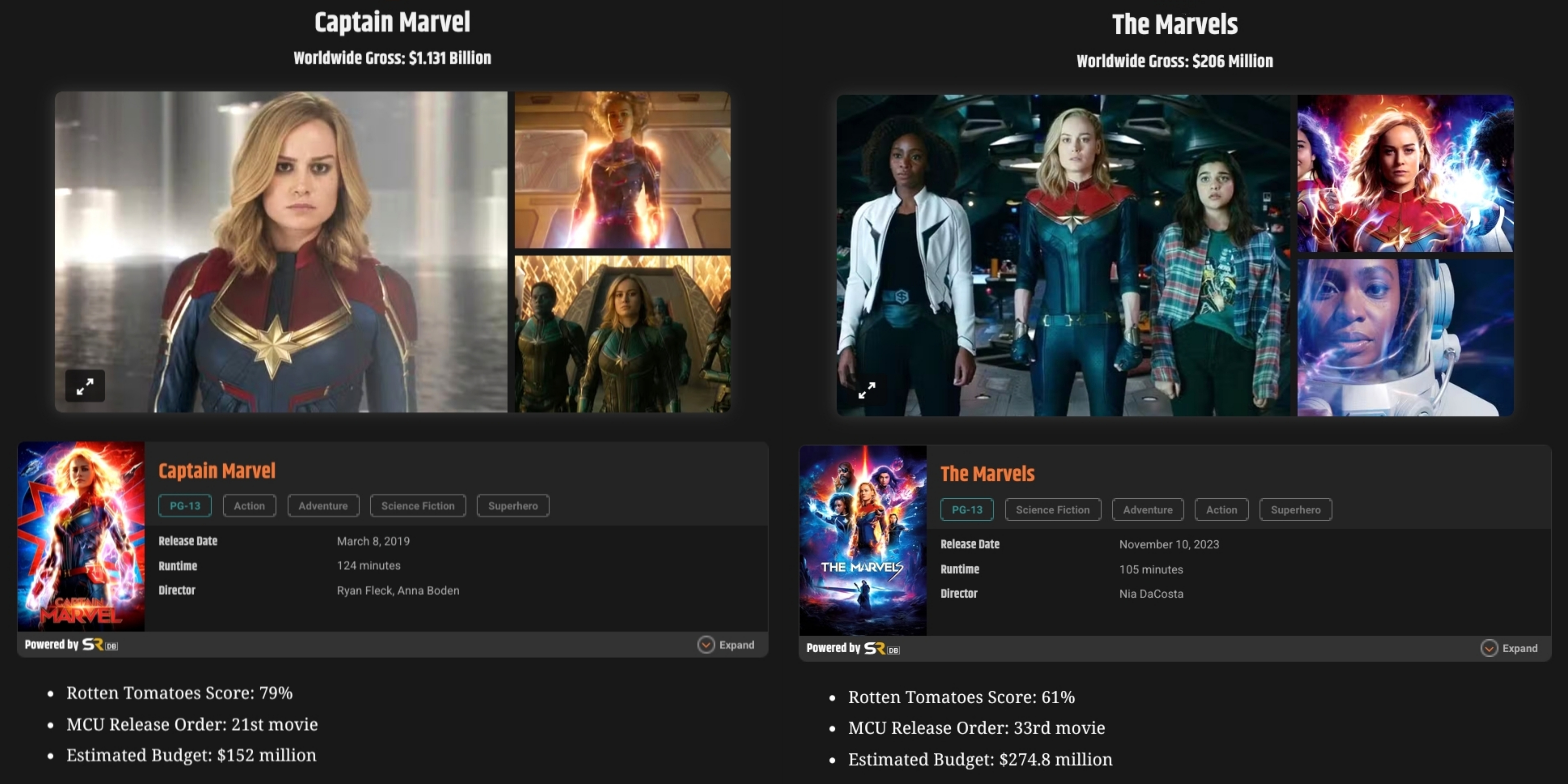Open The Marvels poster thumbnail
The width and height of the screenshot is (1568, 784).
[863, 541]
